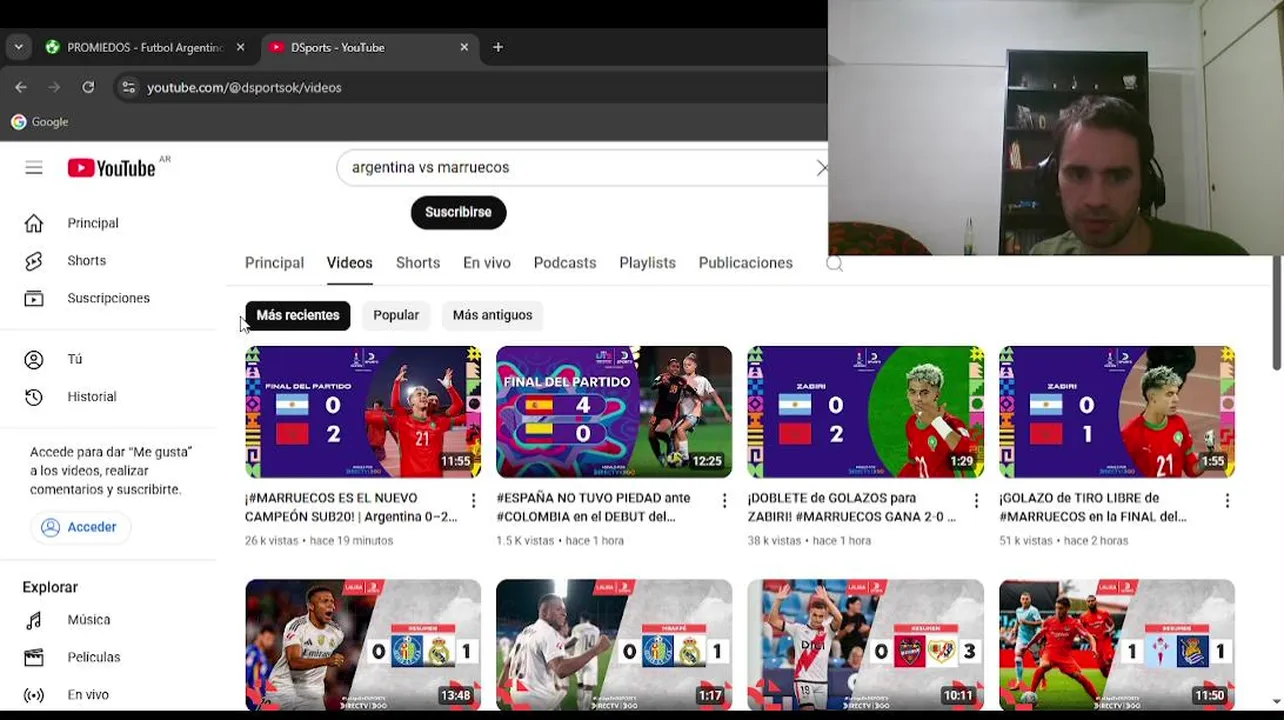Expand the tab search dropdown arrow
Screen dimensions: 1284x720
pos(18,47)
